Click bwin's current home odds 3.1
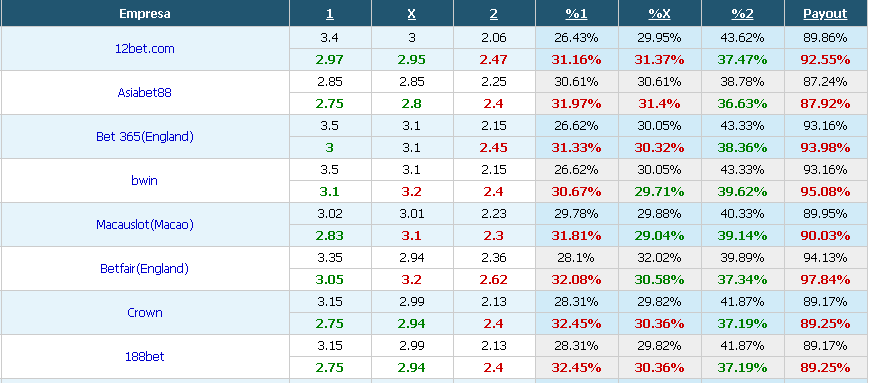The image size is (872, 383). [330, 192]
